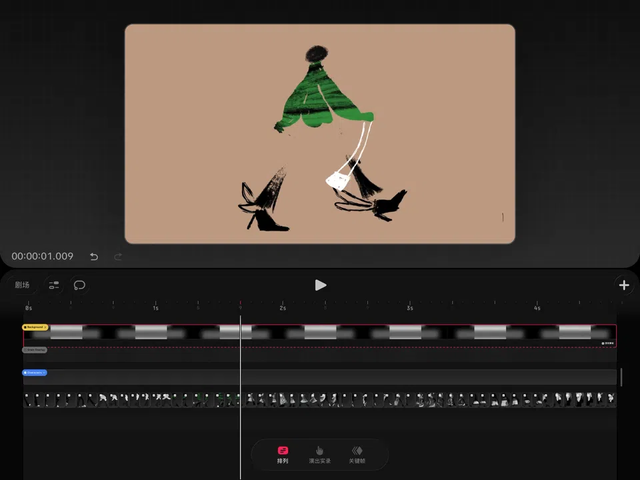Click the timeline vertical scrollbar handle
Image resolution: width=640 pixels, height=480 pixels.
621,377
